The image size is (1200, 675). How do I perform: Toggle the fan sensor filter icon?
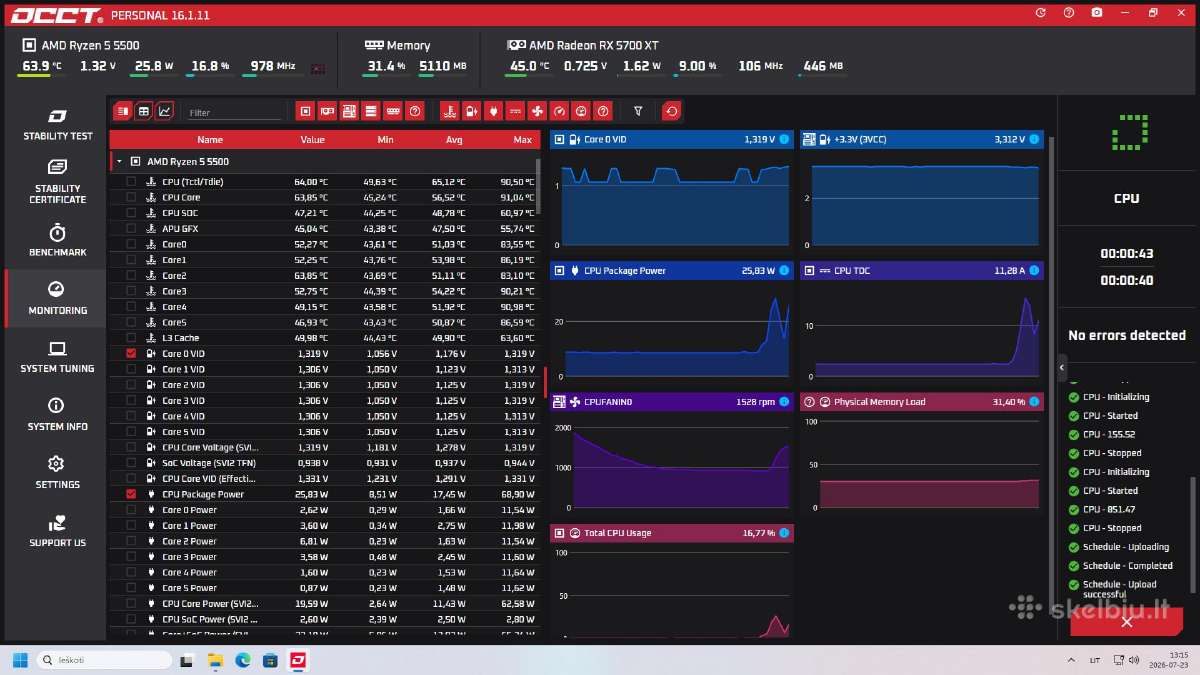pos(537,111)
